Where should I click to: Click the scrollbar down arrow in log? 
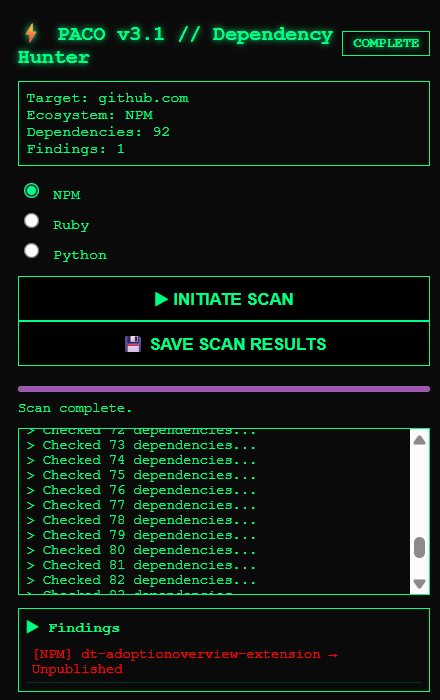[419, 583]
